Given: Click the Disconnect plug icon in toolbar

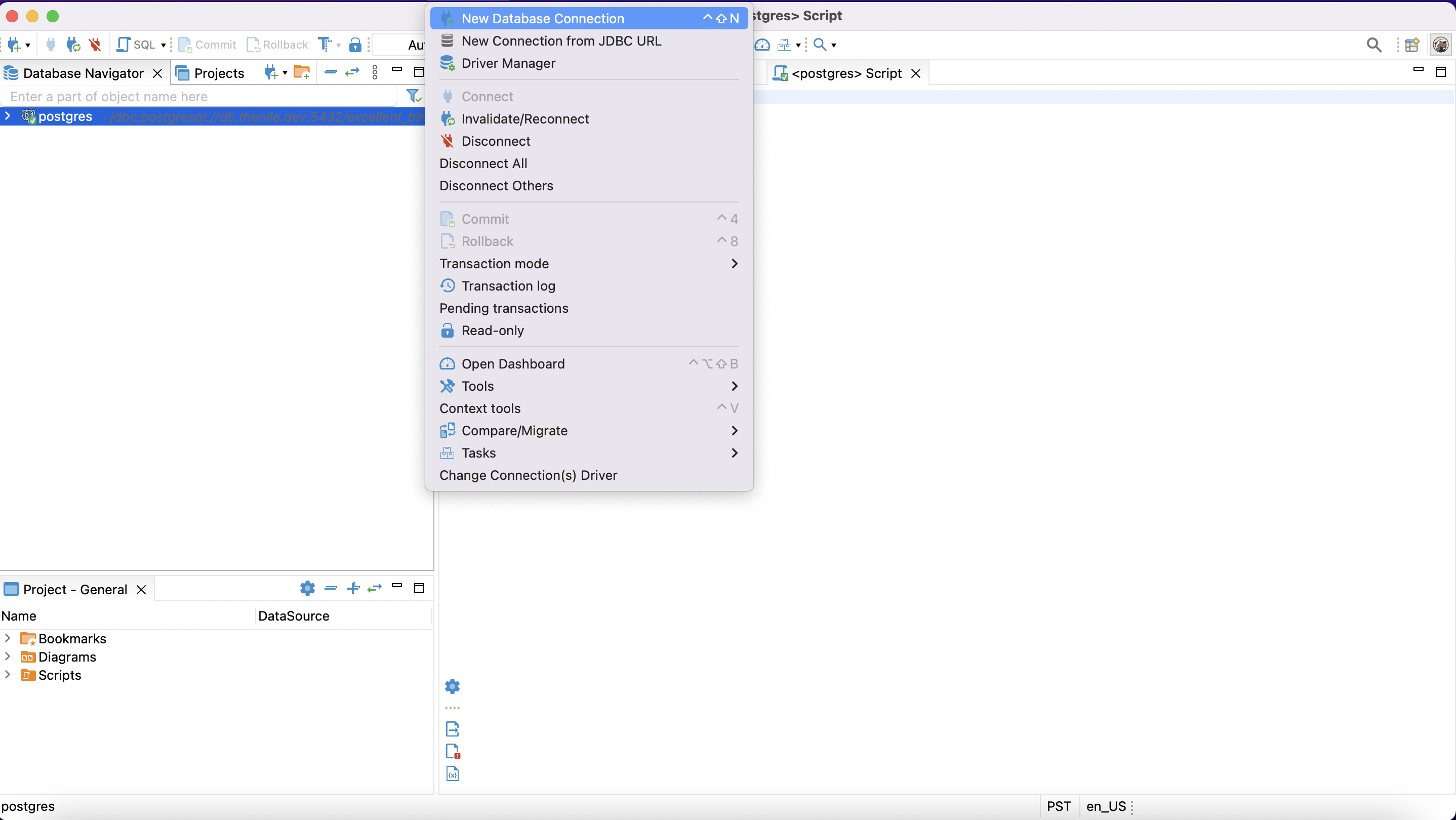Looking at the screenshot, I should tap(95, 44).
